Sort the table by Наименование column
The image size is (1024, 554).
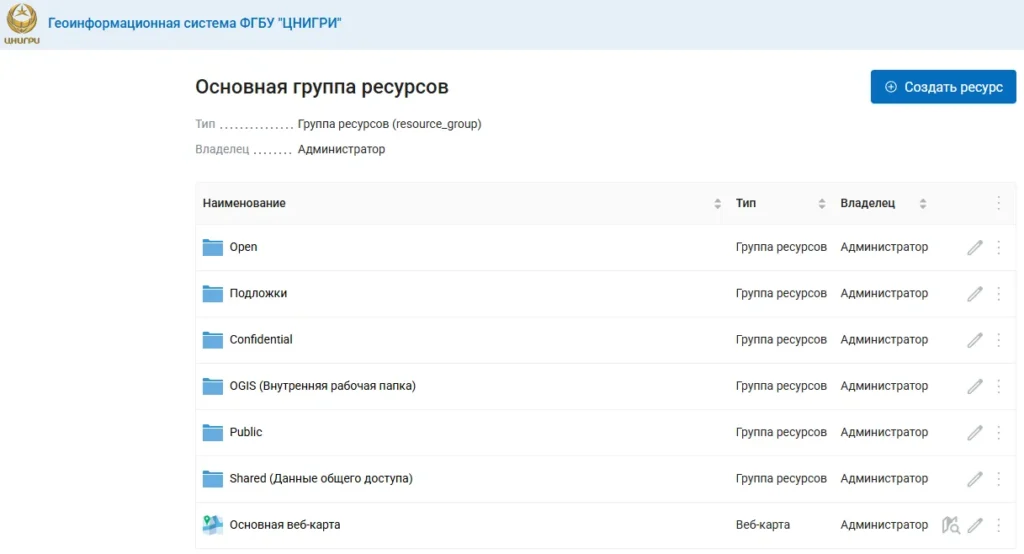coord(717,203)
